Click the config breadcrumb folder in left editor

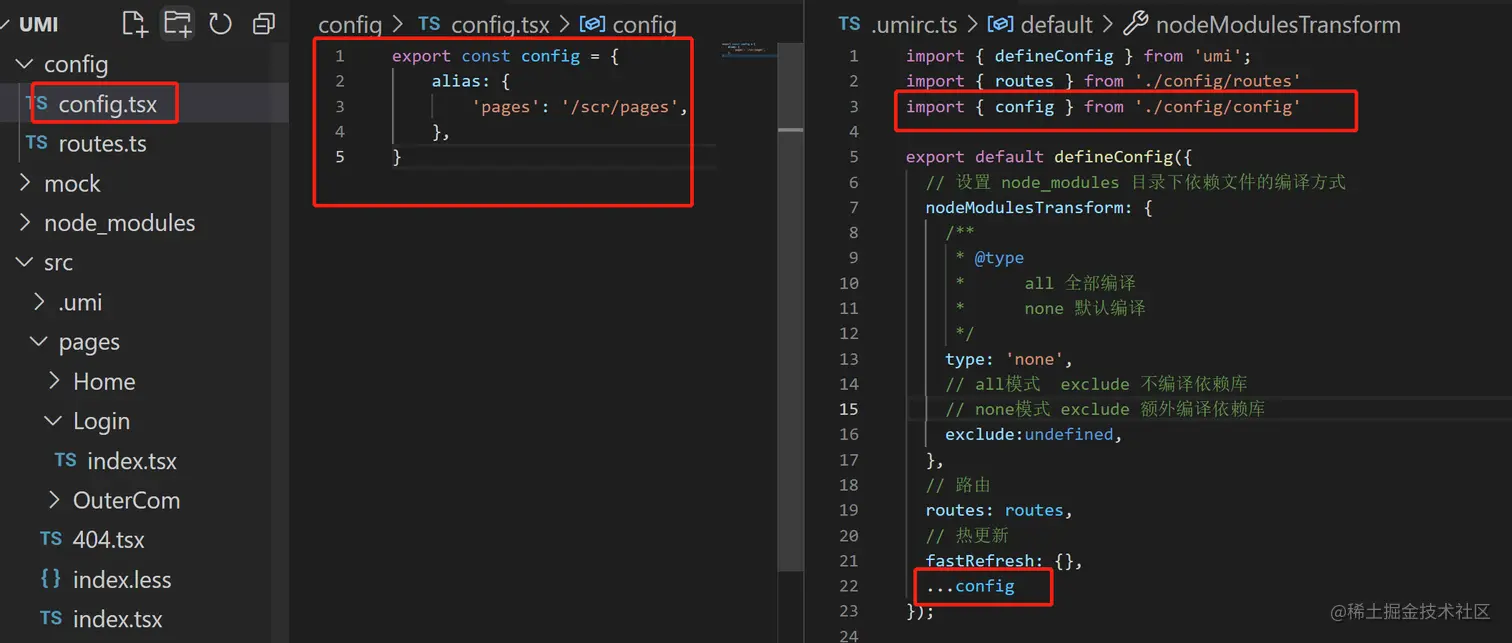pyautogui.click(x=350, y=25)
